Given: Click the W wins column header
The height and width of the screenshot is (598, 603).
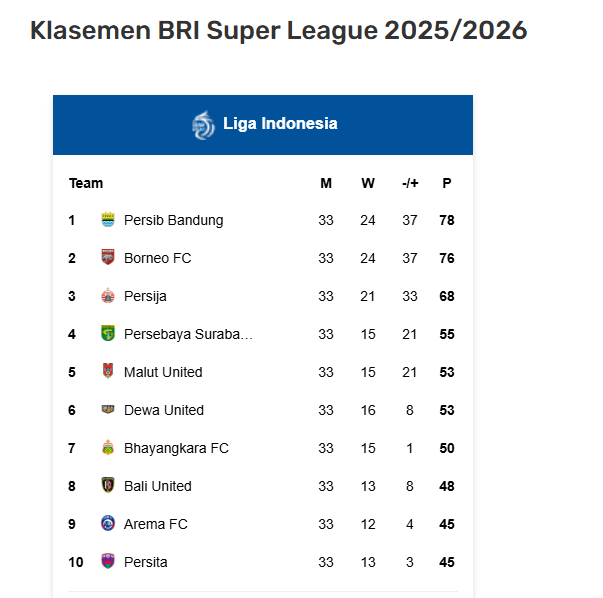Looking at the screenshot, I should pyautogui.click(x=368, y=183).
